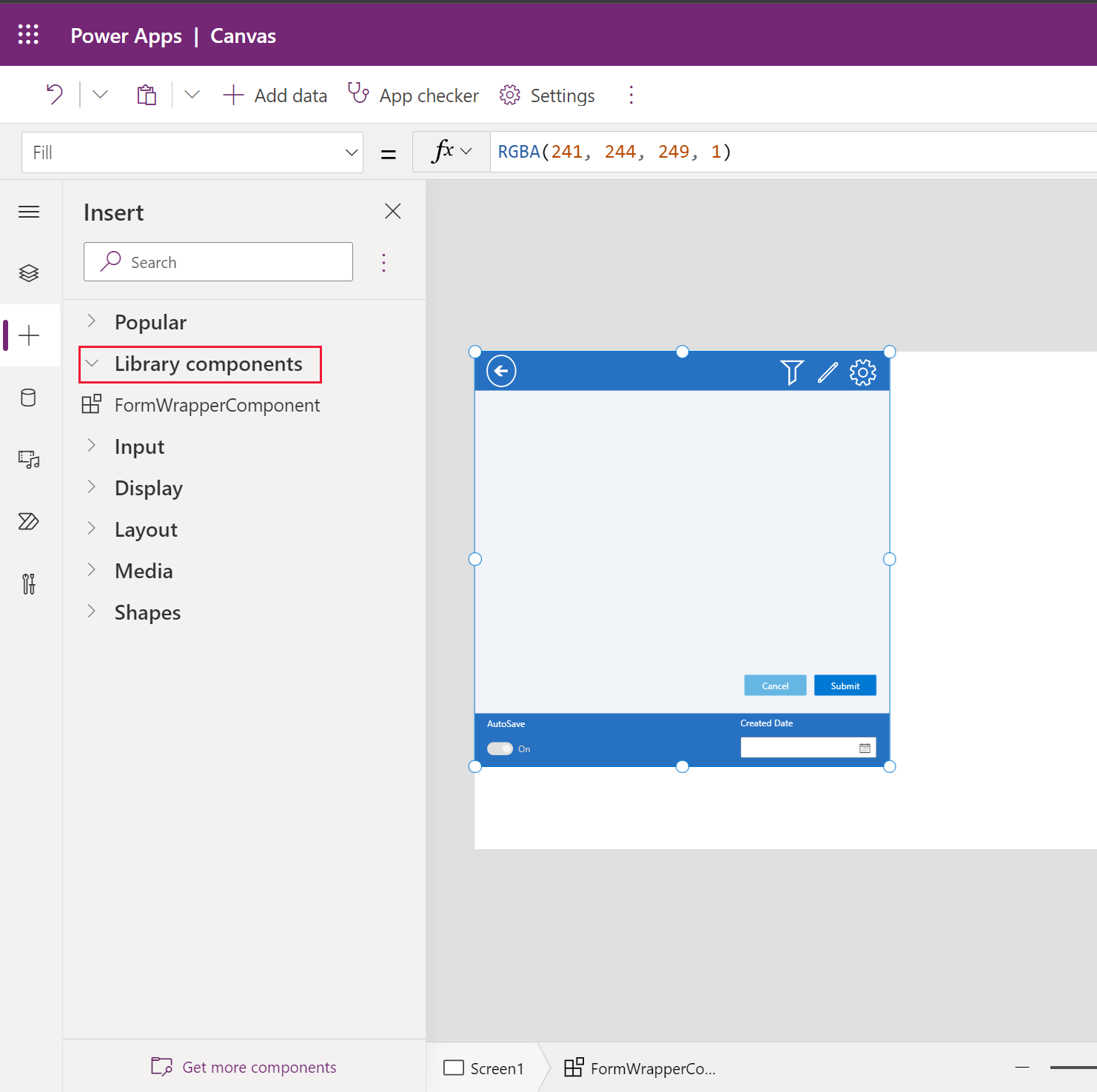Select the Data sidebar icon
Image resolution: width=1097 pixels, height=1092 pixels.
29,398
